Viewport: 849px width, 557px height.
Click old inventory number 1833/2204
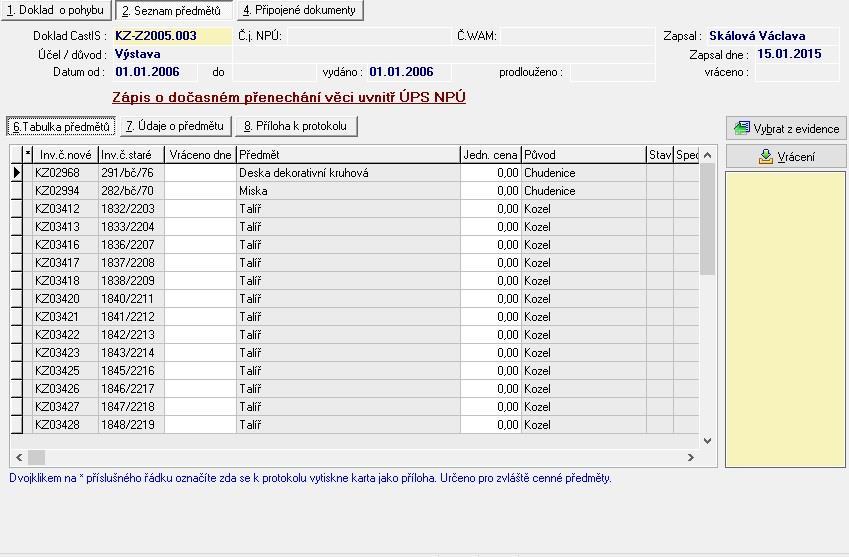(132, 226)
